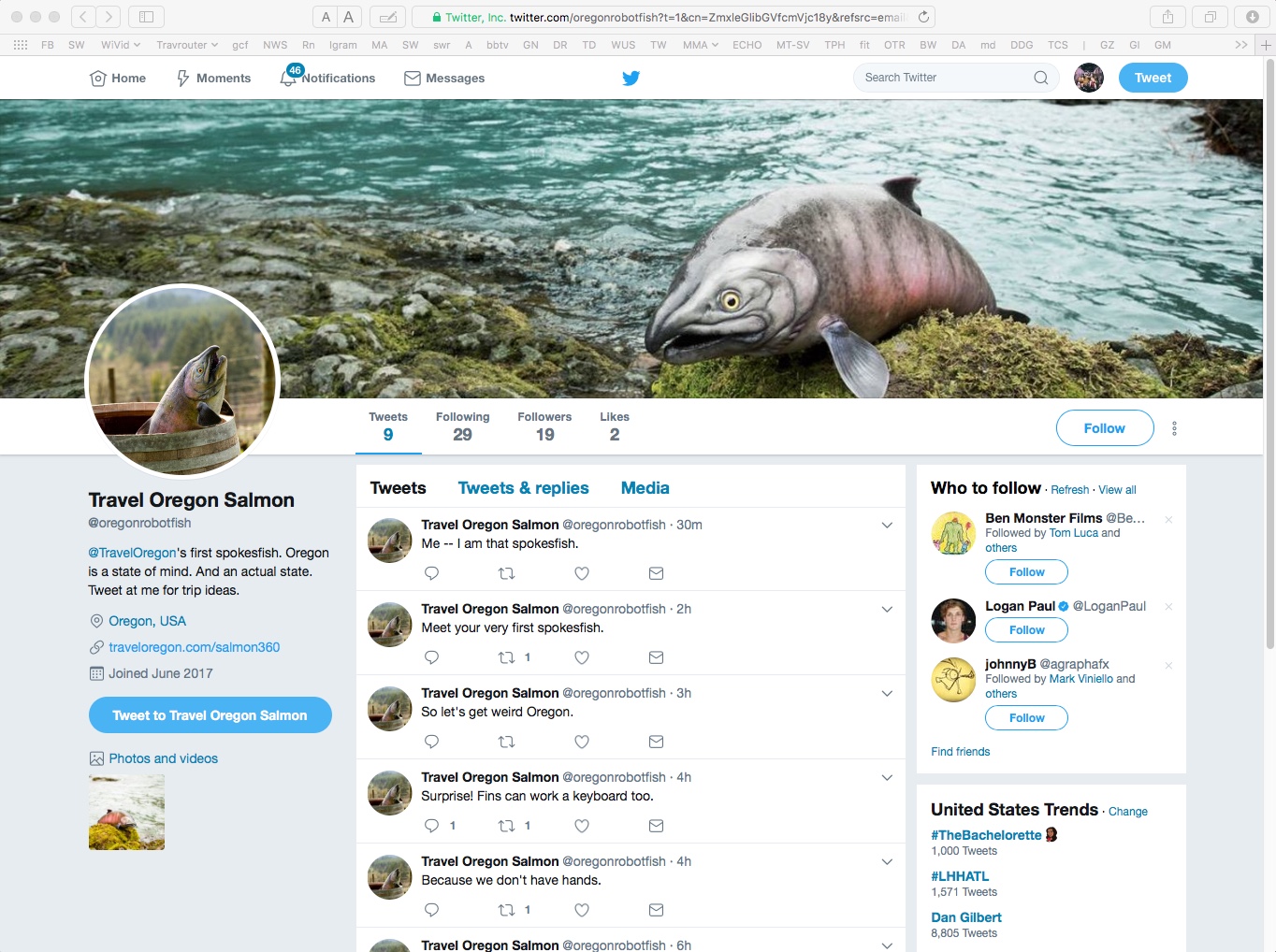
Task: Open the Following 29 tab
Action: pos(462,426)
